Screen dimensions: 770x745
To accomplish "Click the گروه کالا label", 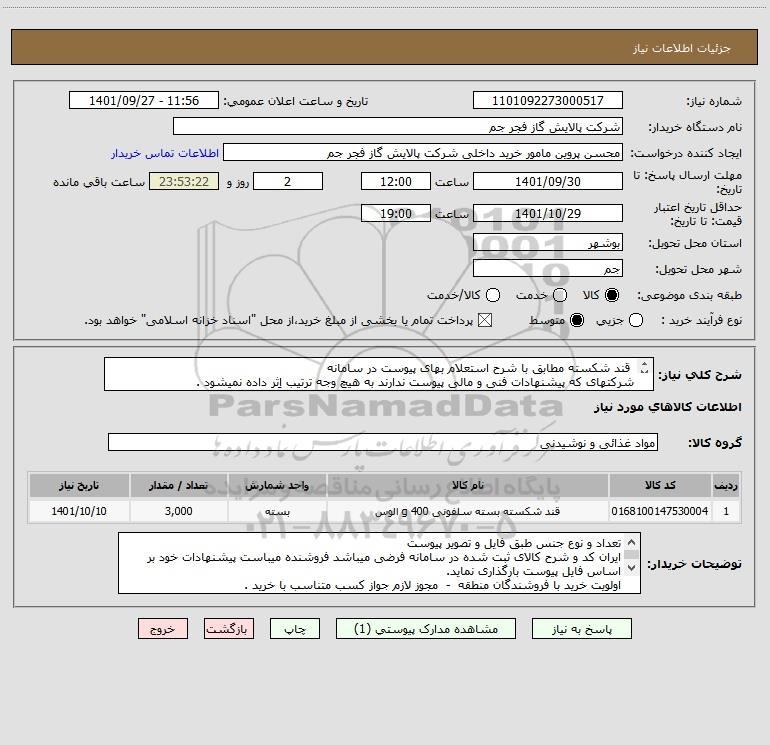I will [x=715, y=443].
